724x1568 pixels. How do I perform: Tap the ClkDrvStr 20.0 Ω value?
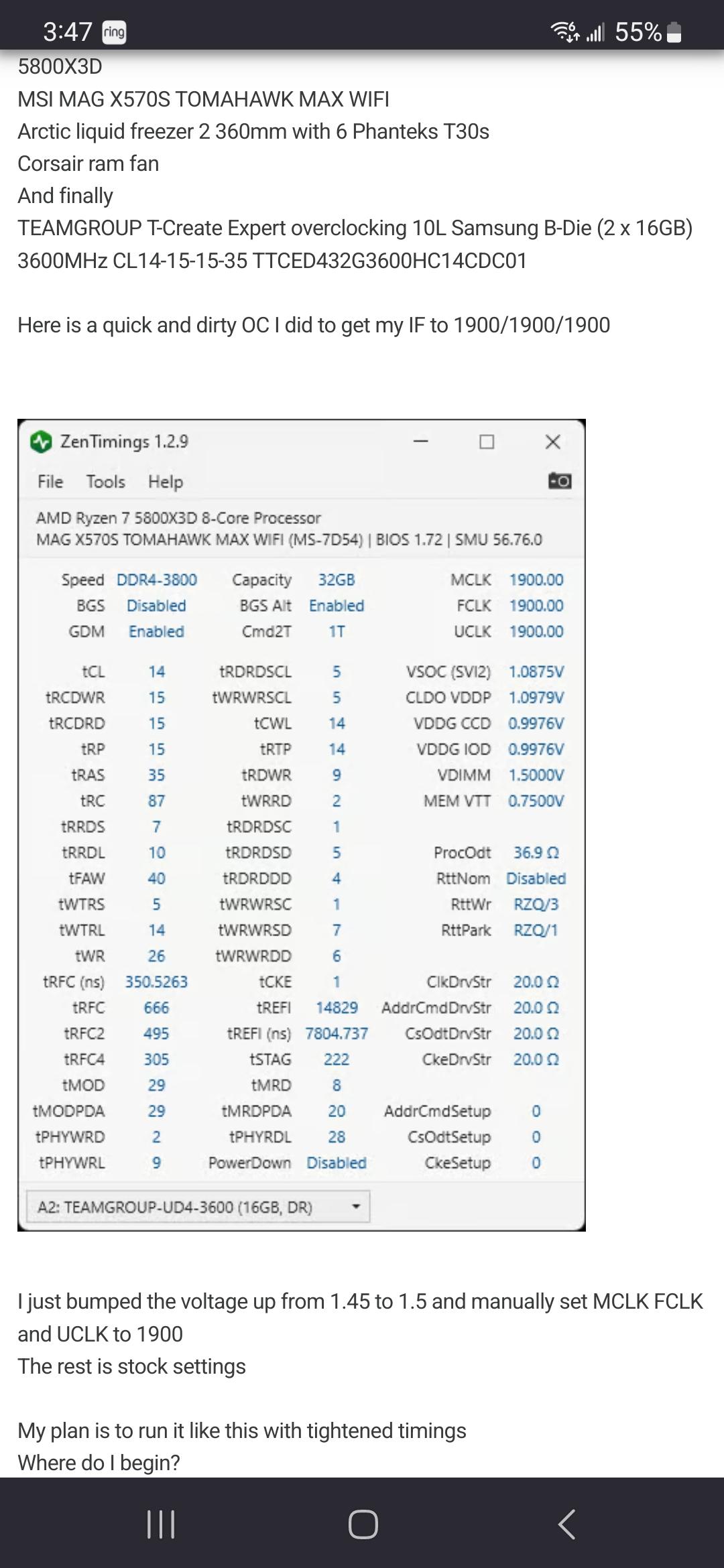click(536, 982)
